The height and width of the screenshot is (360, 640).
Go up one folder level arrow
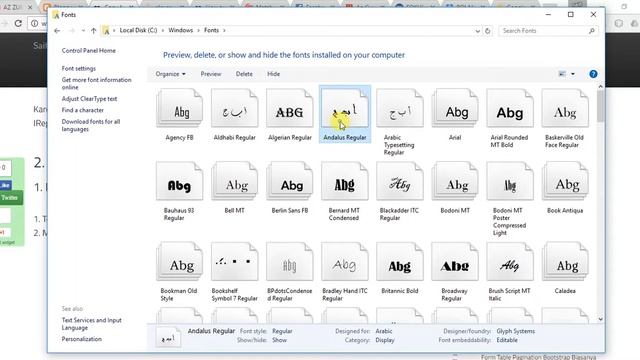tap(93, 31)
